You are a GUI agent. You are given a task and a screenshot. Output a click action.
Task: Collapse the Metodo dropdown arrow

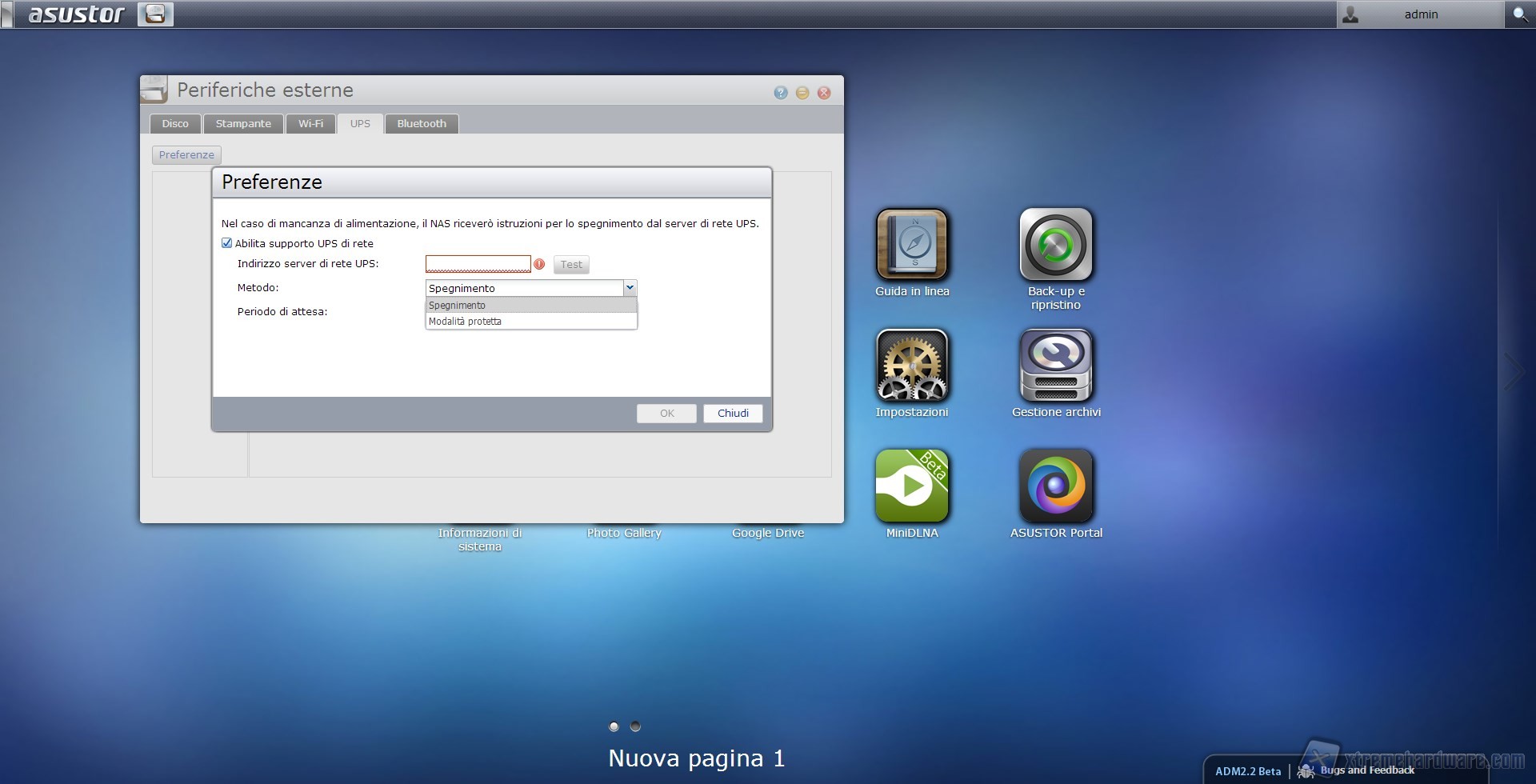[630, 288]
